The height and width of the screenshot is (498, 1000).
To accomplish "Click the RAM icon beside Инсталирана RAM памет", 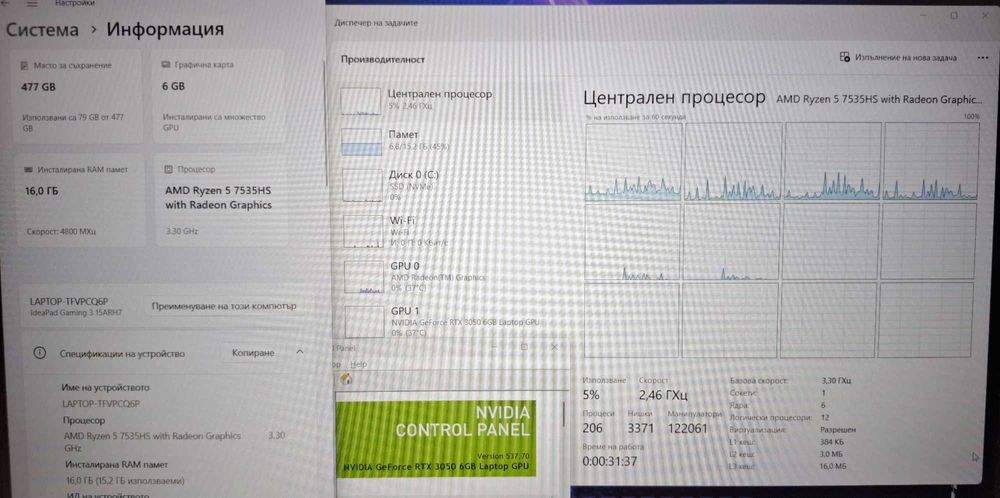I will pyautogui.click(x=28, y=170).
